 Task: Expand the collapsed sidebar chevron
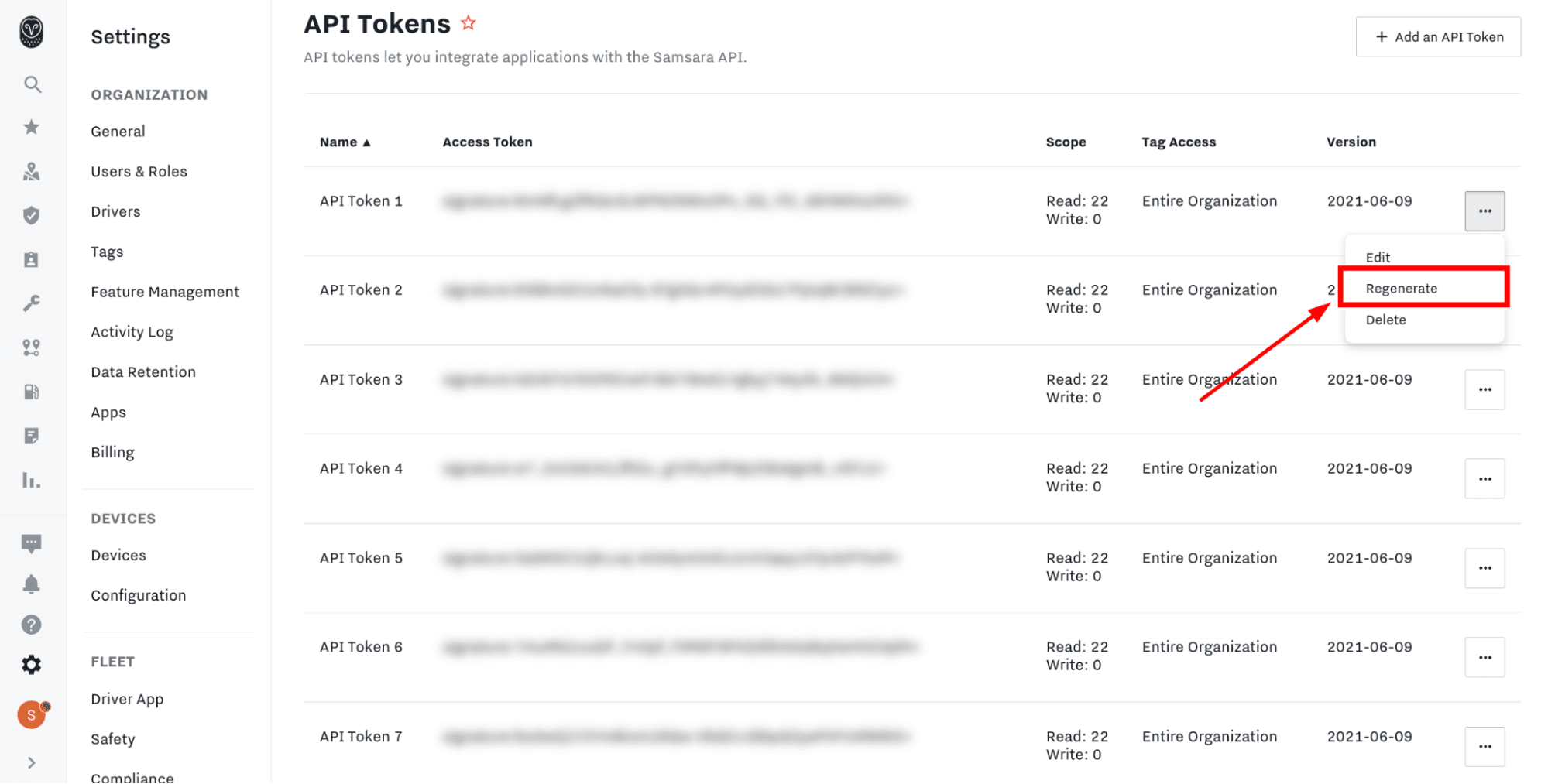click(32, 763)
